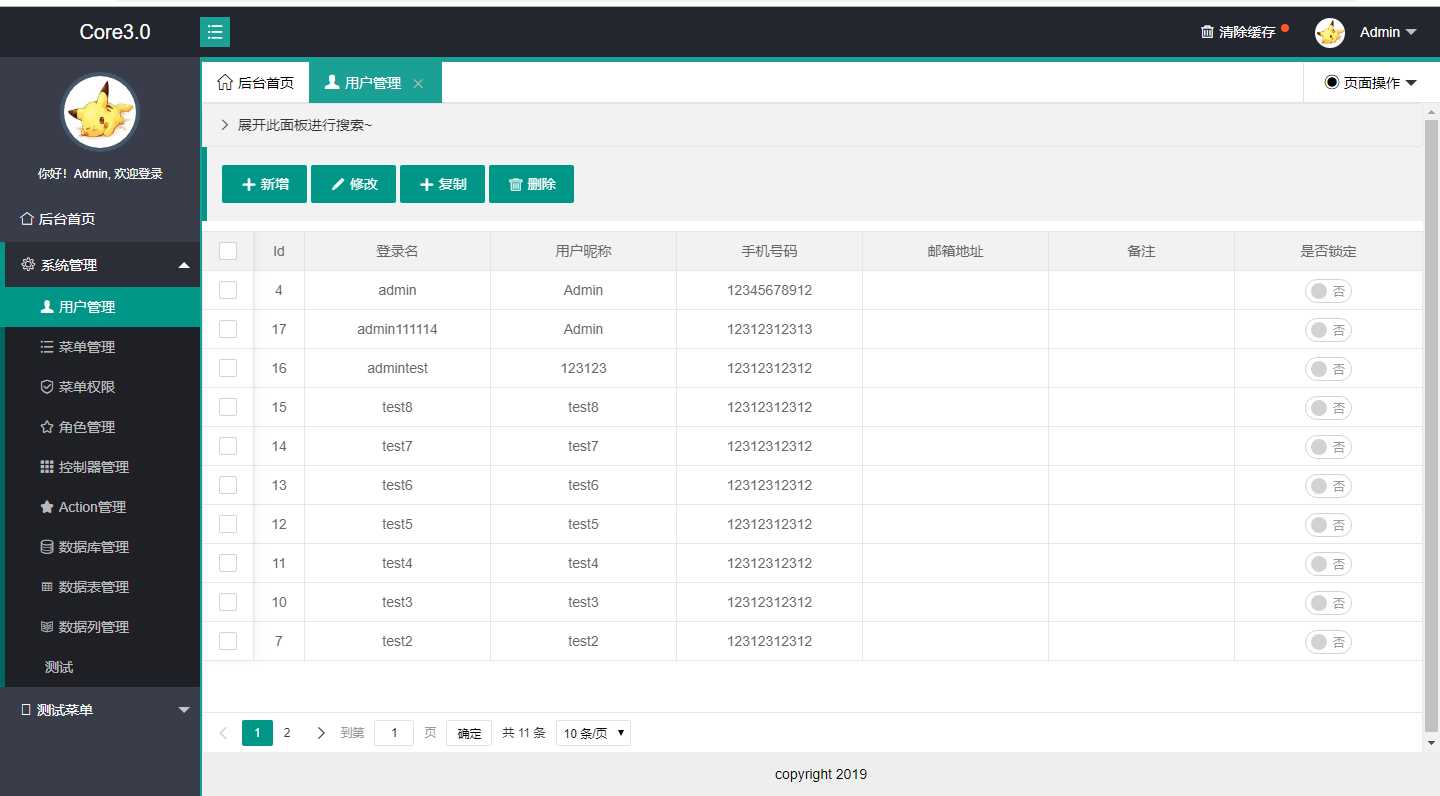The height and width of the screenshot is (796, 1440).
Task: Click the current page 1 button
Action: [x=257, y=733]
